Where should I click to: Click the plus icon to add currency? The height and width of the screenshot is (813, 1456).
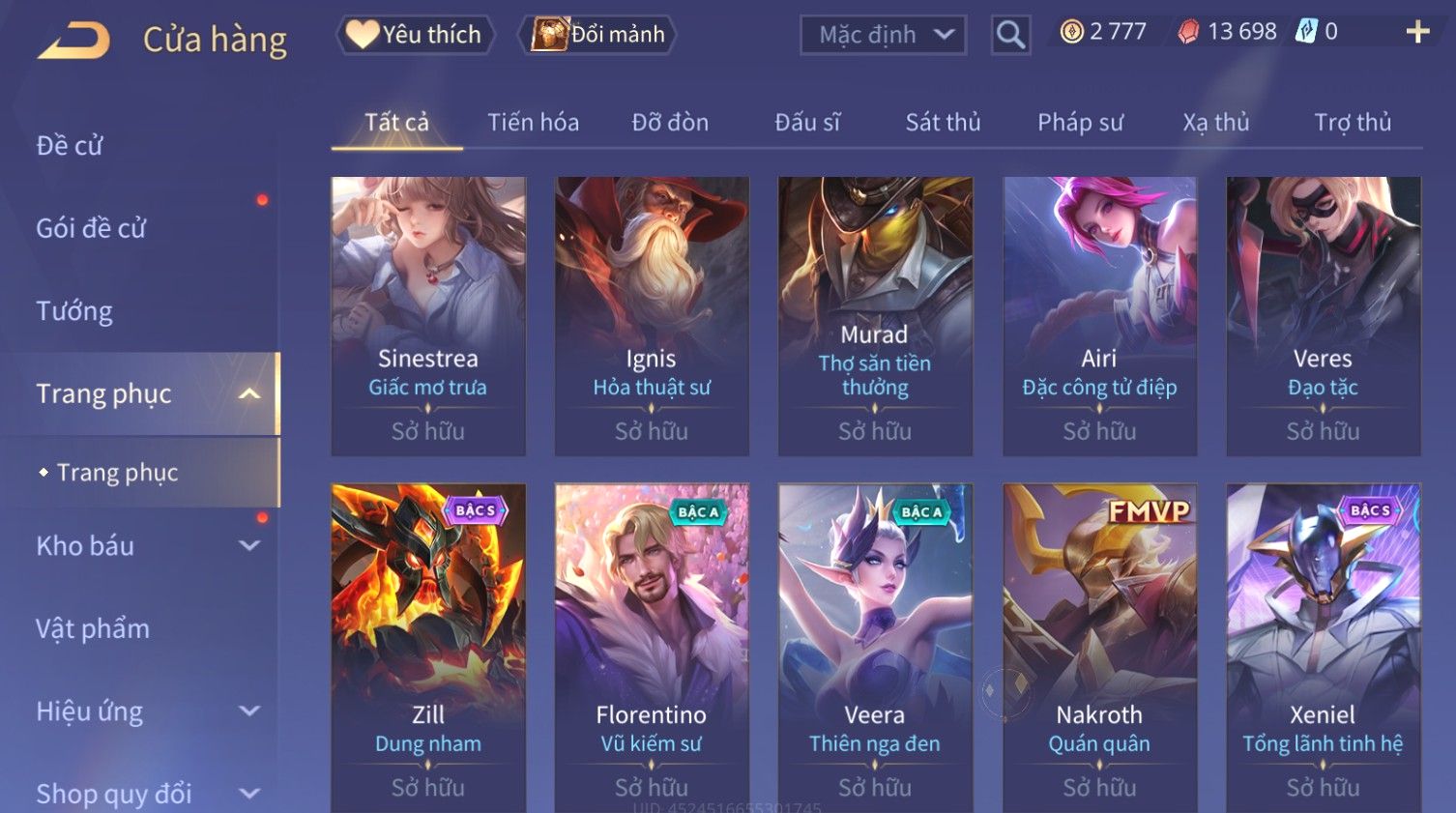pyautogui.click(x=1417, y=33)
